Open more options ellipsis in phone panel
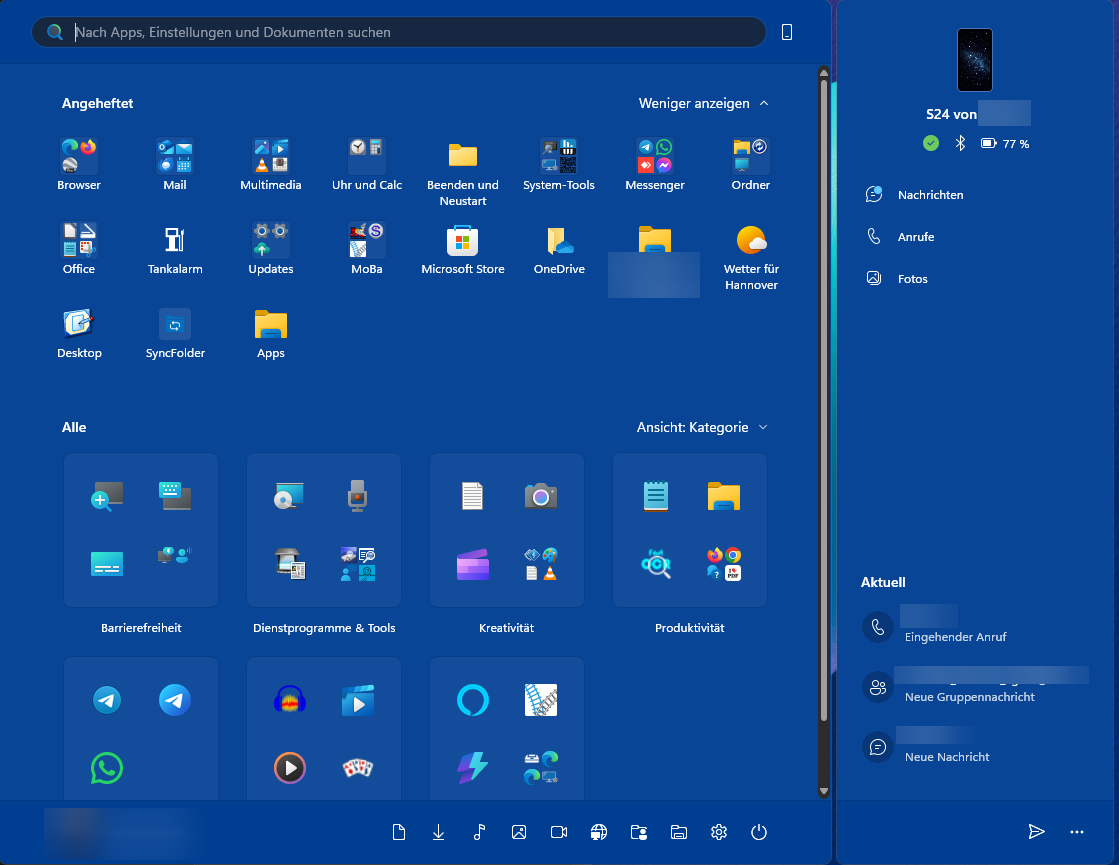This screenshot has height=865, width=1119. [x=1077, y=831]
